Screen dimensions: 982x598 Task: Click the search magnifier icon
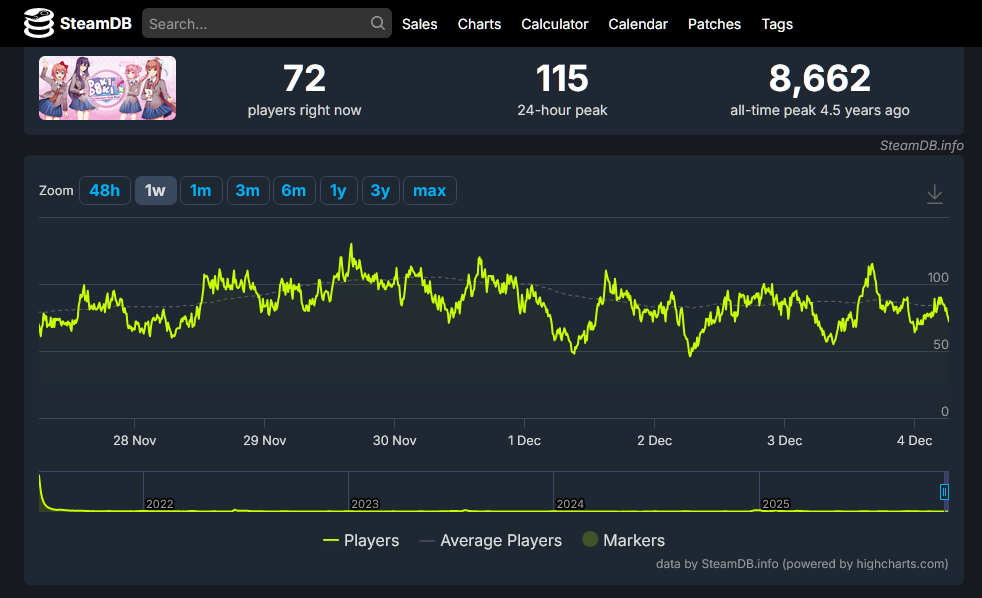pyautogui.click(x=378, y=23)
